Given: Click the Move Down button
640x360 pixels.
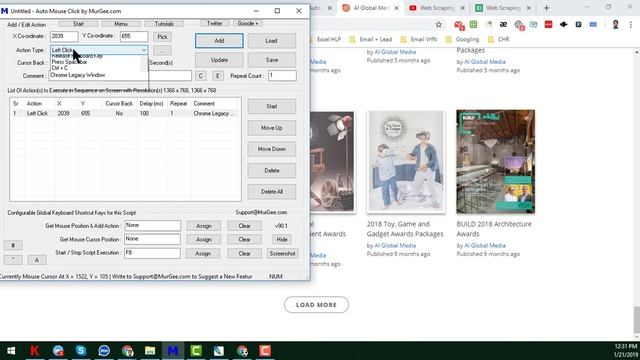Looking at the screenshot, I should pos(271,149).
